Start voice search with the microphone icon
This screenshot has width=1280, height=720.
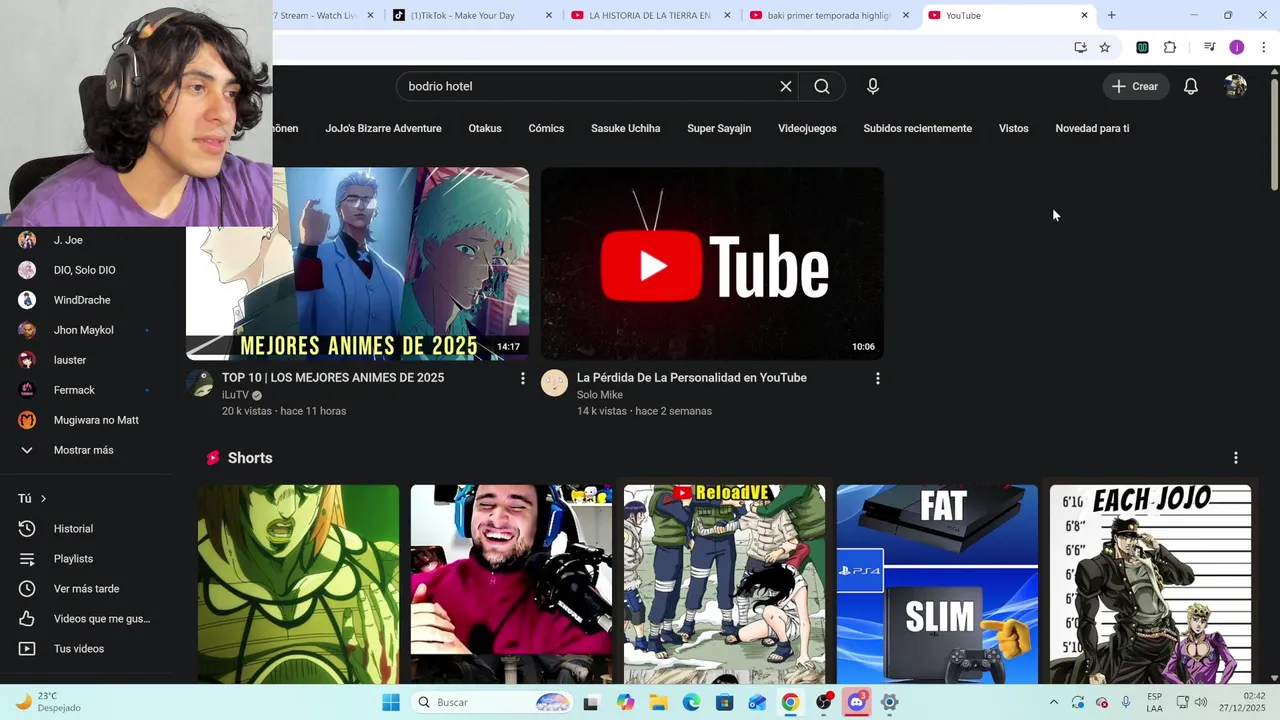873,86
